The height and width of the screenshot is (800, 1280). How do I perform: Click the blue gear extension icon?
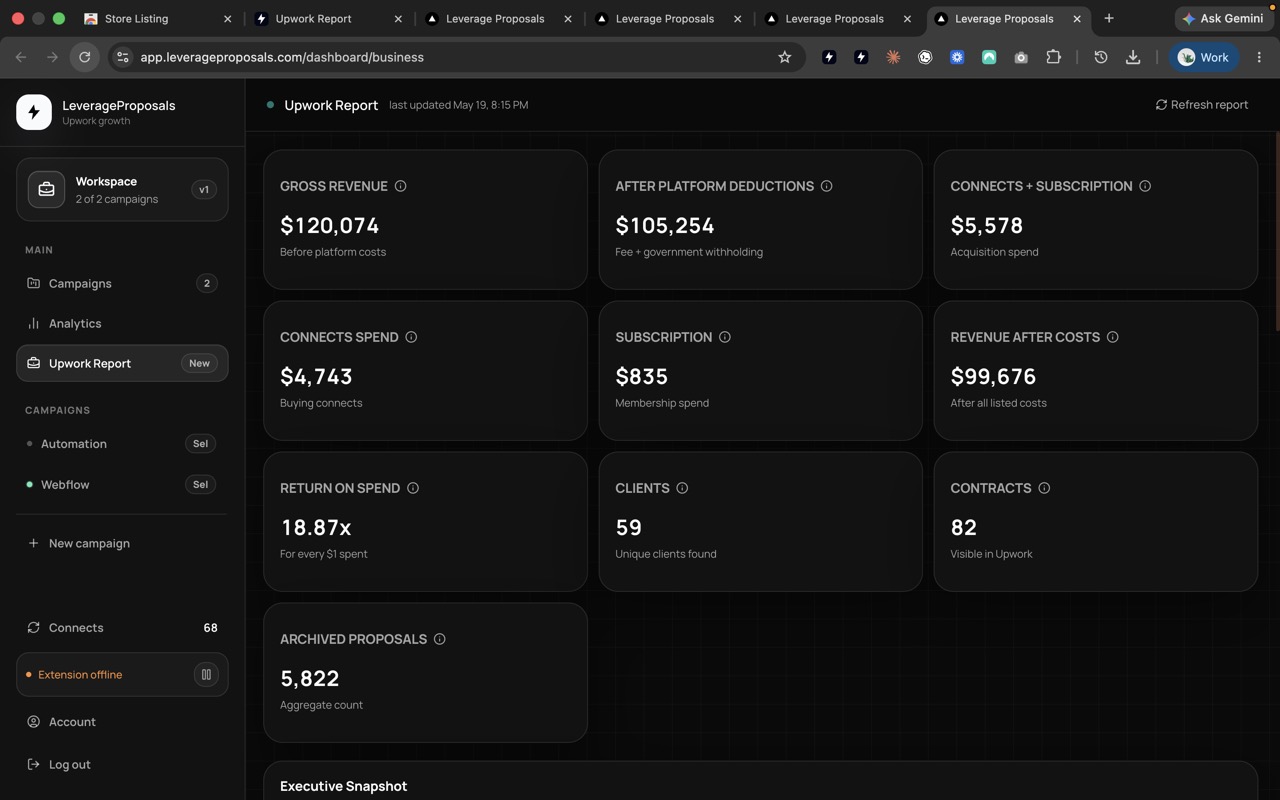click(x=957, y=57)
